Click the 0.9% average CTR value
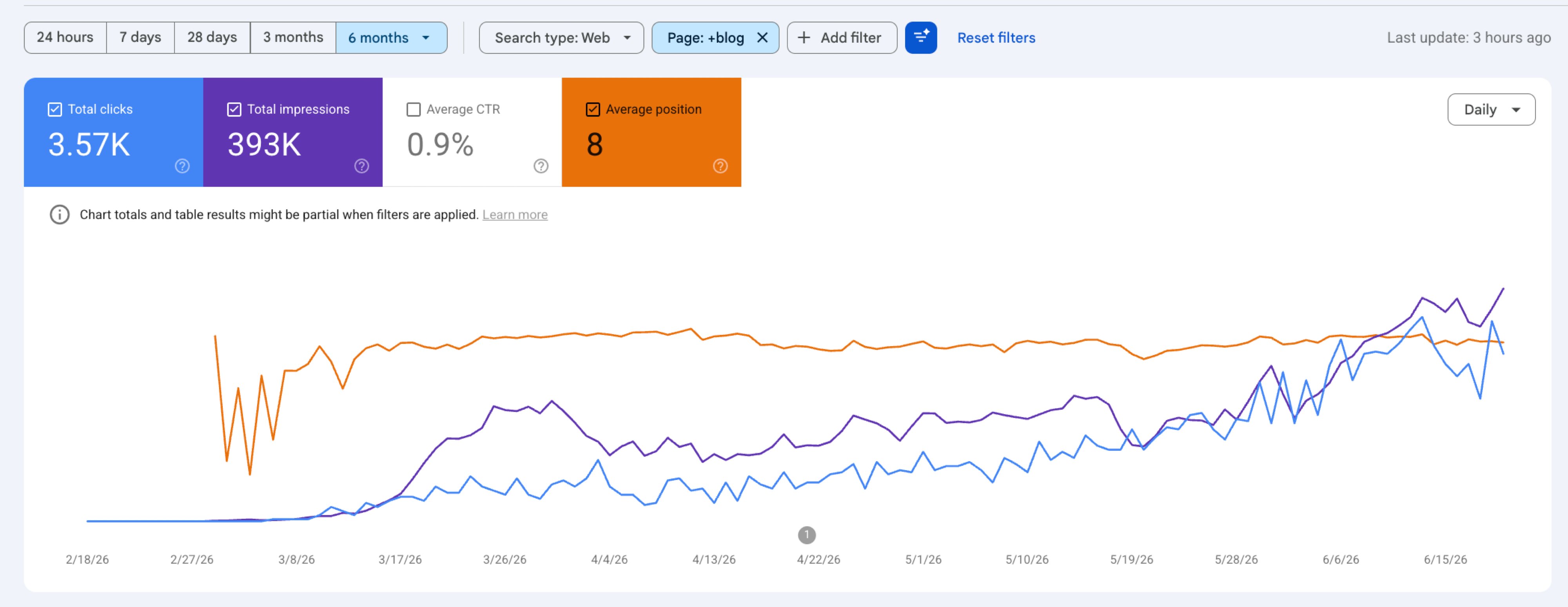This screenshot has width=1568, height=607. tap(440, 145)
